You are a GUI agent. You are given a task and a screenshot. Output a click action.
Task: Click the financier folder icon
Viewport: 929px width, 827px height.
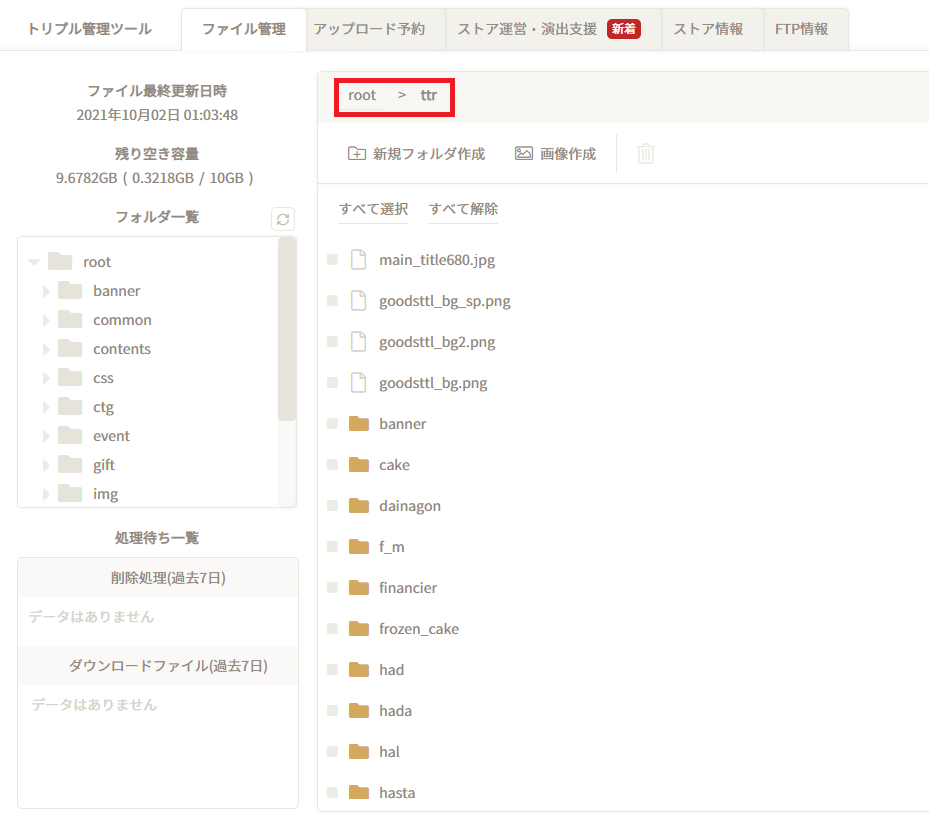click(x=359, y=588)
